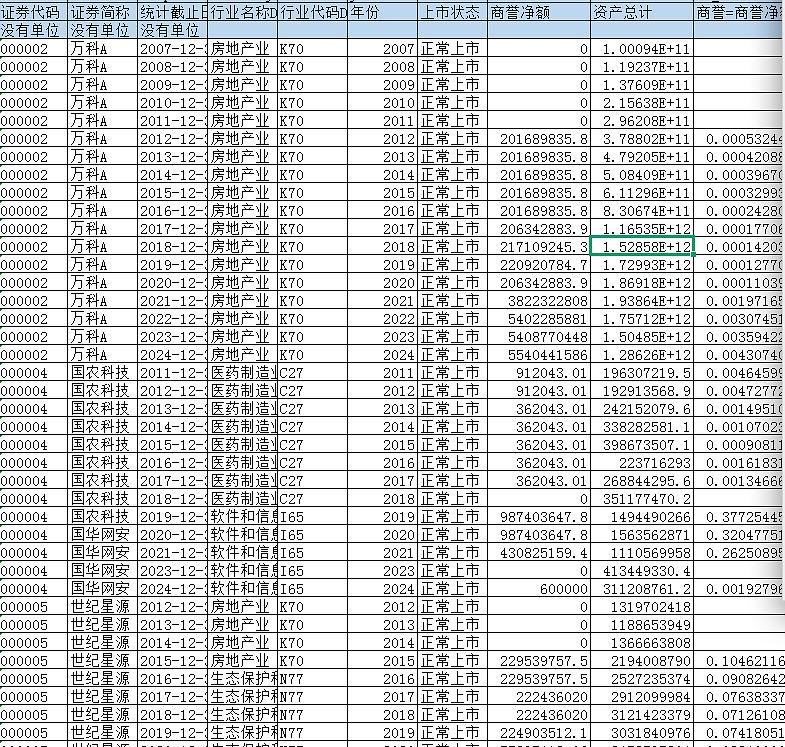
Task: Select the first 没有单位 cell under 证券代码
Action: (x=34, y=30)
